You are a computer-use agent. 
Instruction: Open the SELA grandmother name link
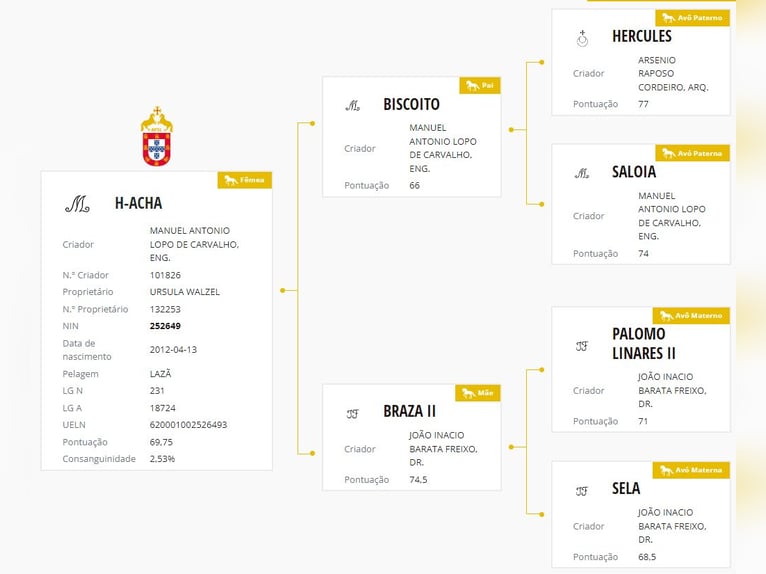(626, 489)
